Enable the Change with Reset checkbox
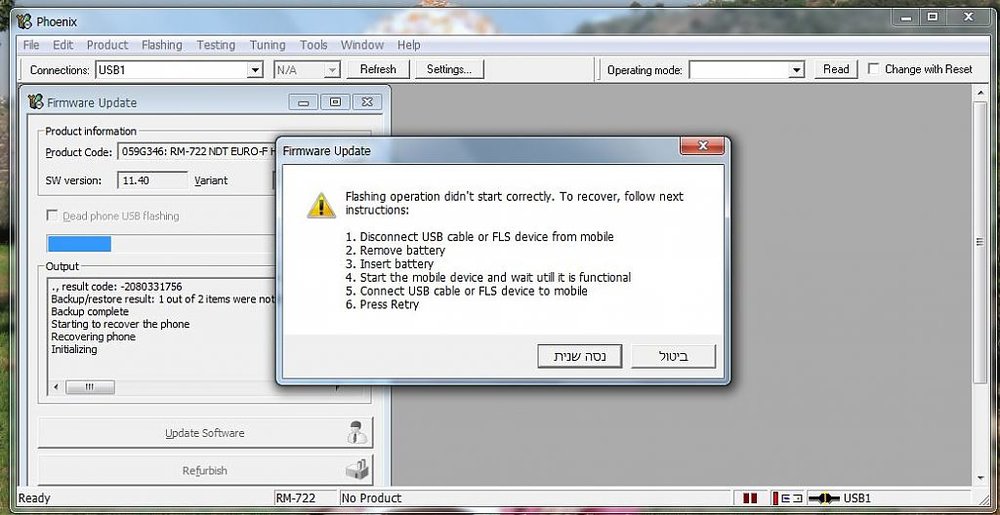 click(x=874, y=69)
